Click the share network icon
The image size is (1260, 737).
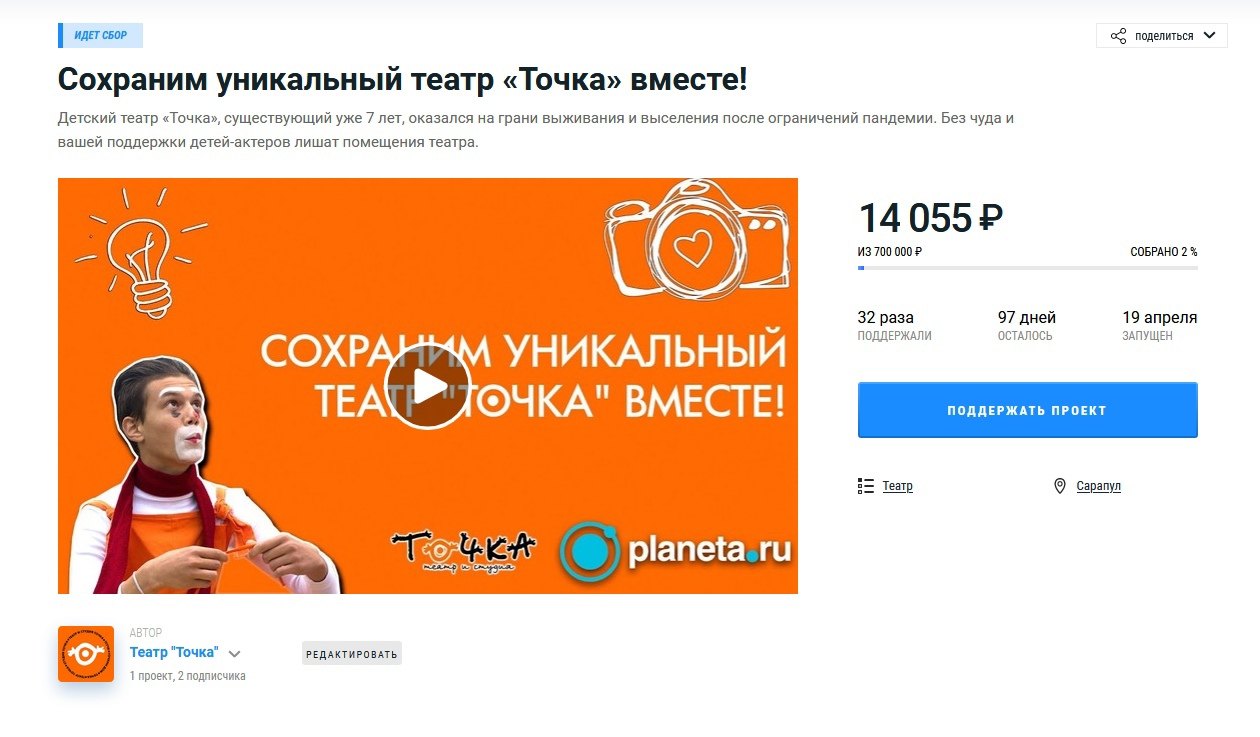1118,36
